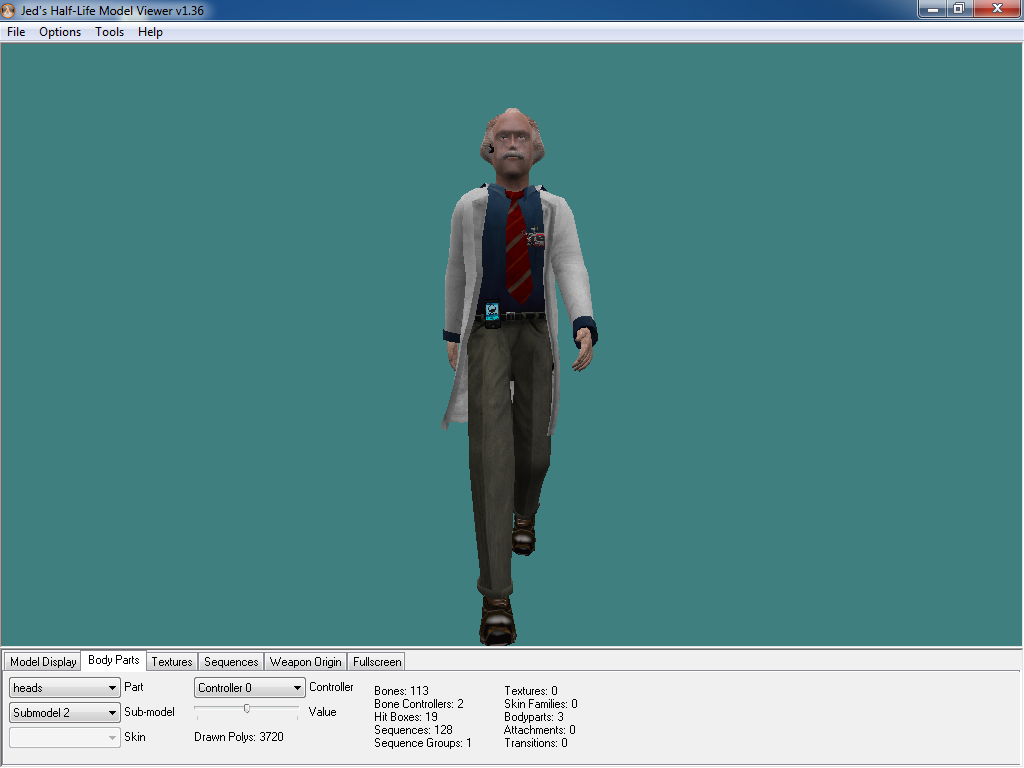
Task: Maximize the Model Viewer window
Action: pos(959,9)
